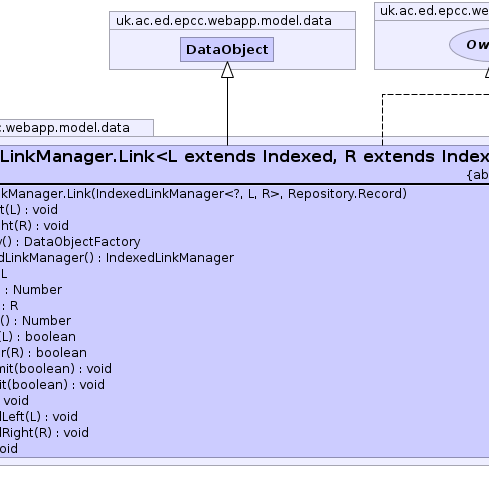Screen dimensions: 489x503
Task: Select the () : Number method row
Action: pos(35,321)
